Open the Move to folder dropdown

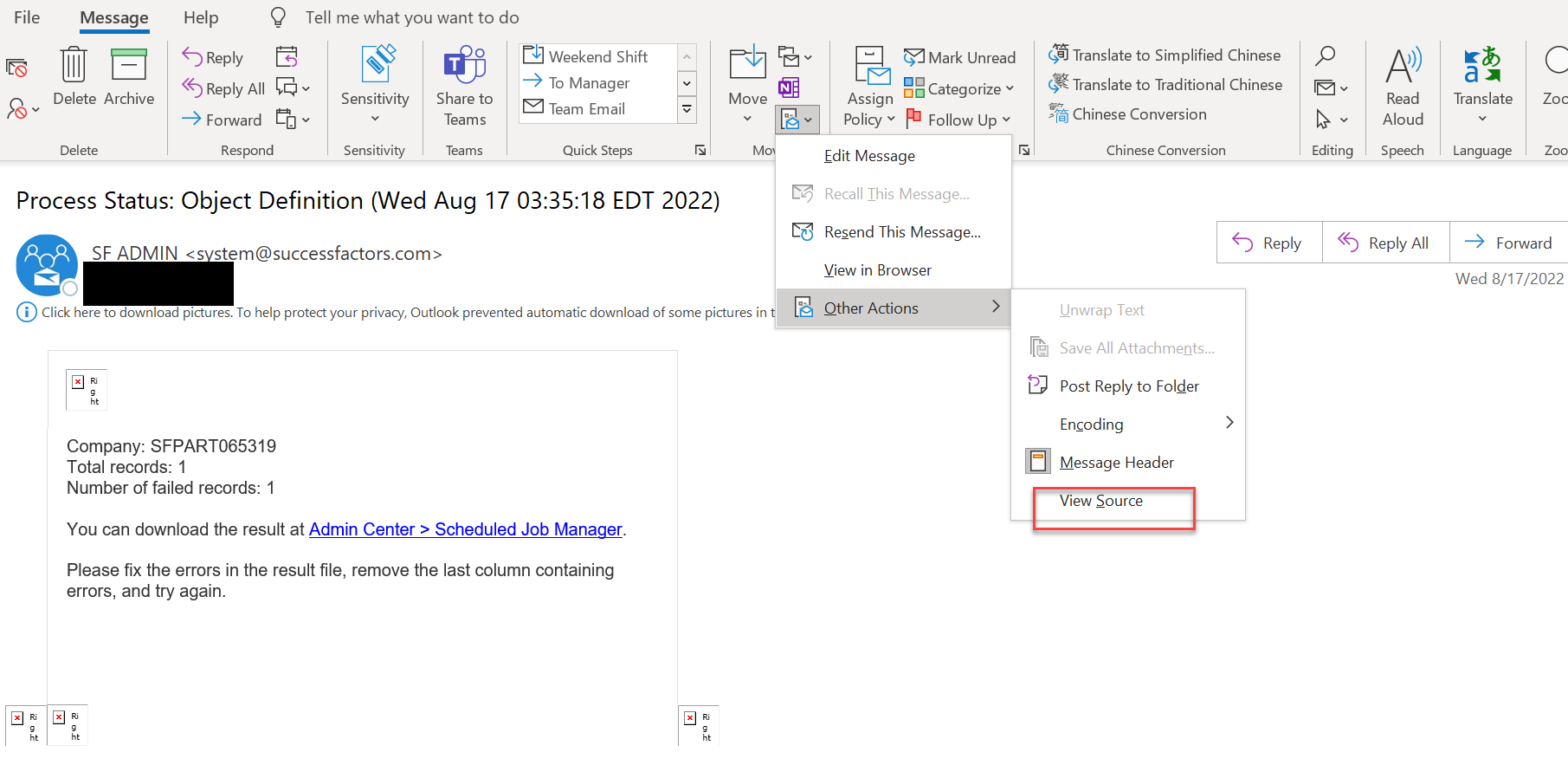(748, 86)
